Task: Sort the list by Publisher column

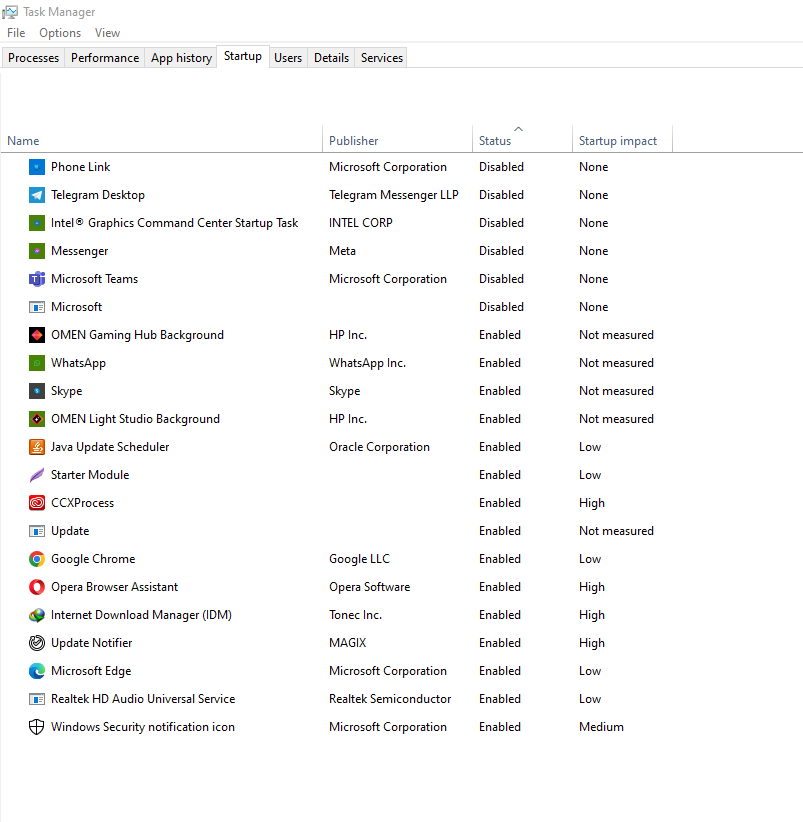Action: click(x=397, y=140)
